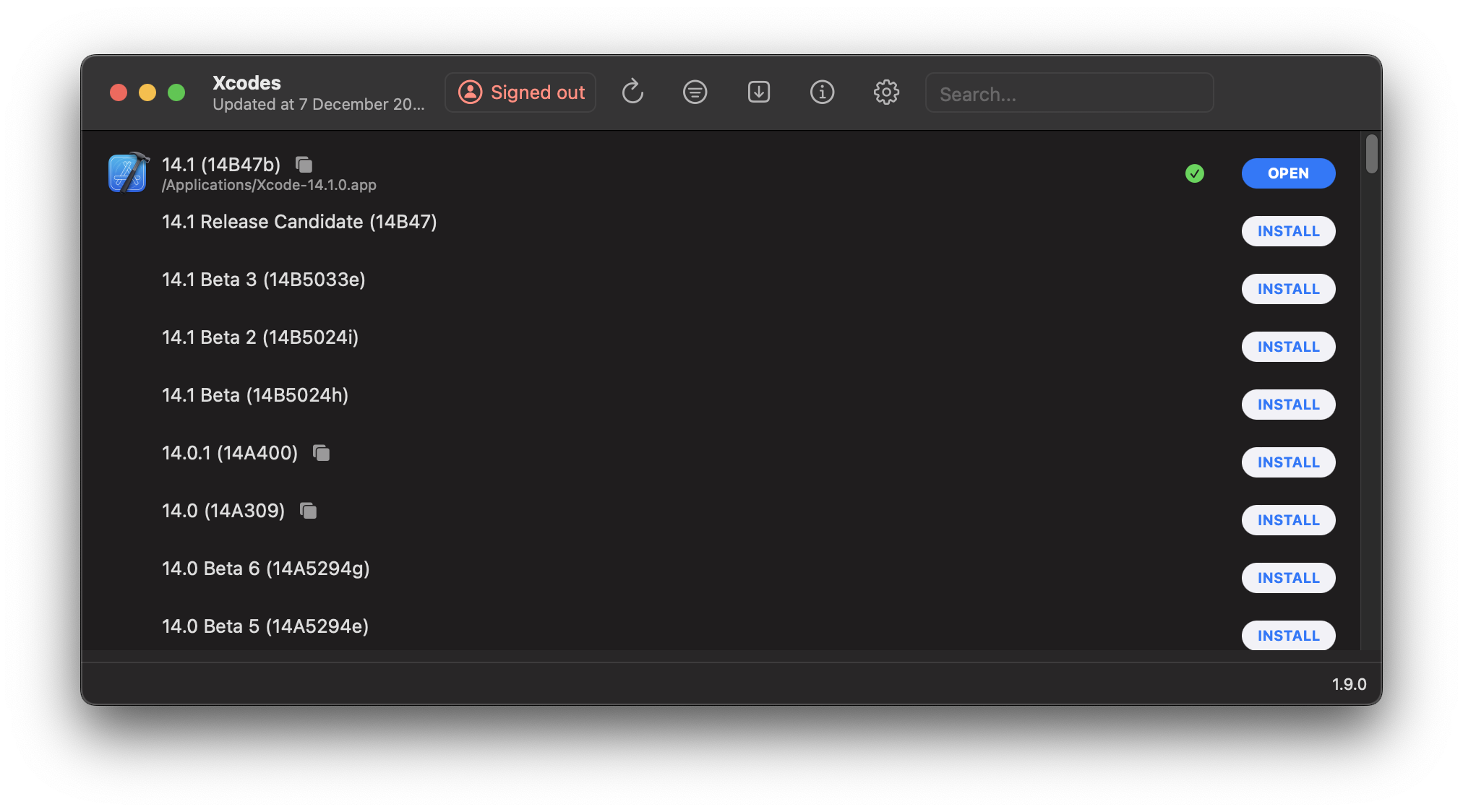Click the 1.9.0 version label

click(x=1349, y=684)
